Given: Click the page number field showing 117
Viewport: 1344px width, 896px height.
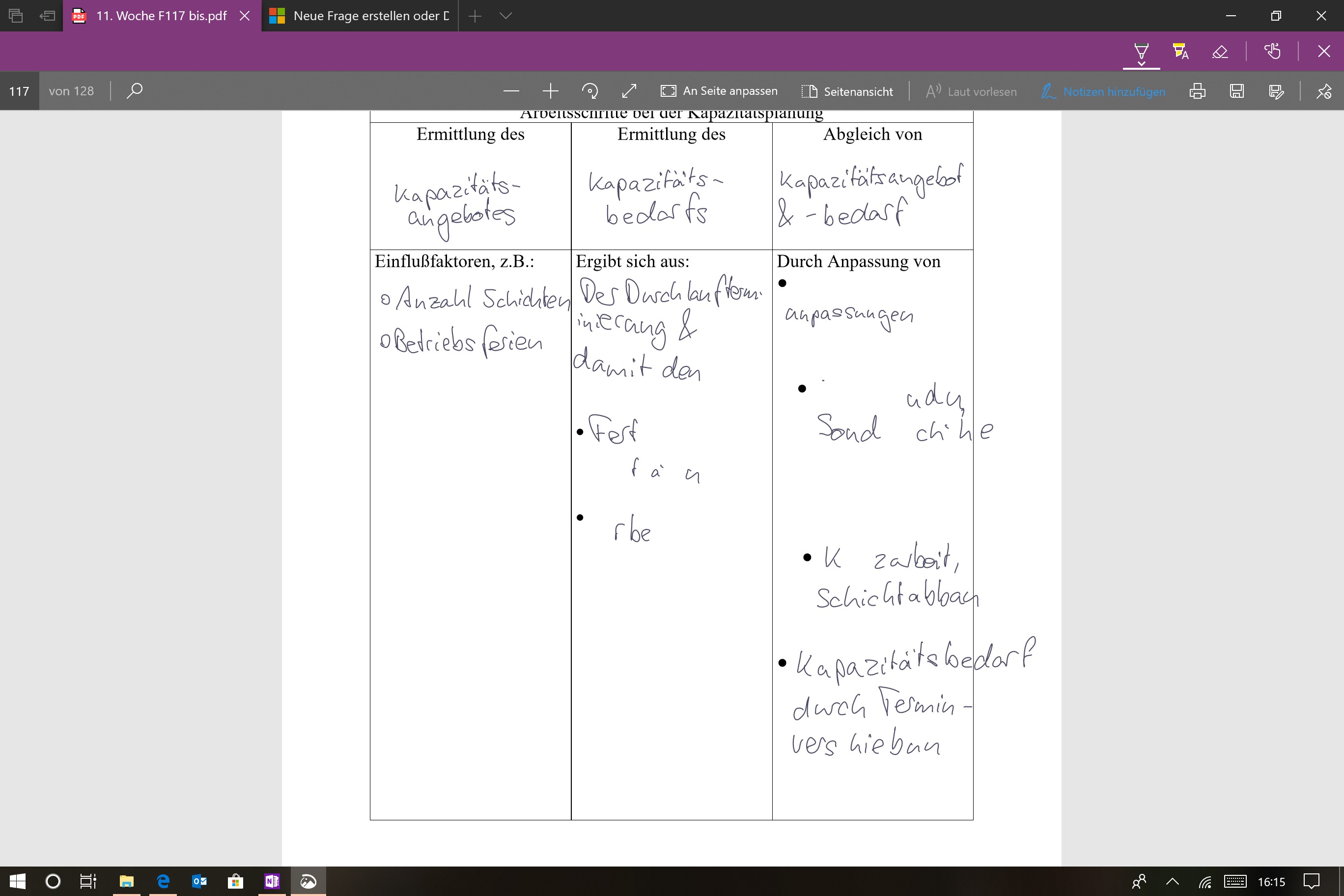Looking at the screenshot, I should pos(20,91).
